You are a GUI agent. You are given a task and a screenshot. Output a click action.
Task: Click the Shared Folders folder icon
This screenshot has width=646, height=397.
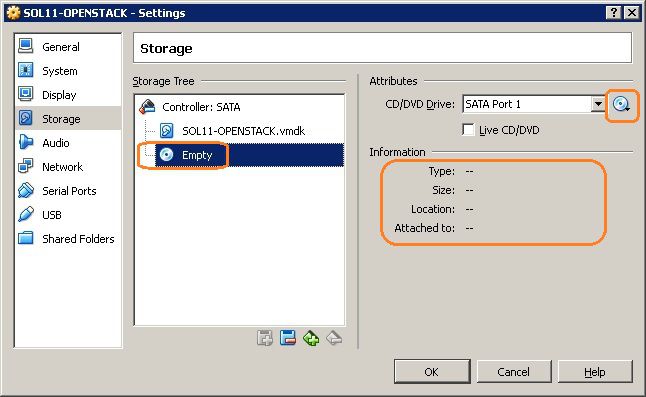click(x=26, y=238)
